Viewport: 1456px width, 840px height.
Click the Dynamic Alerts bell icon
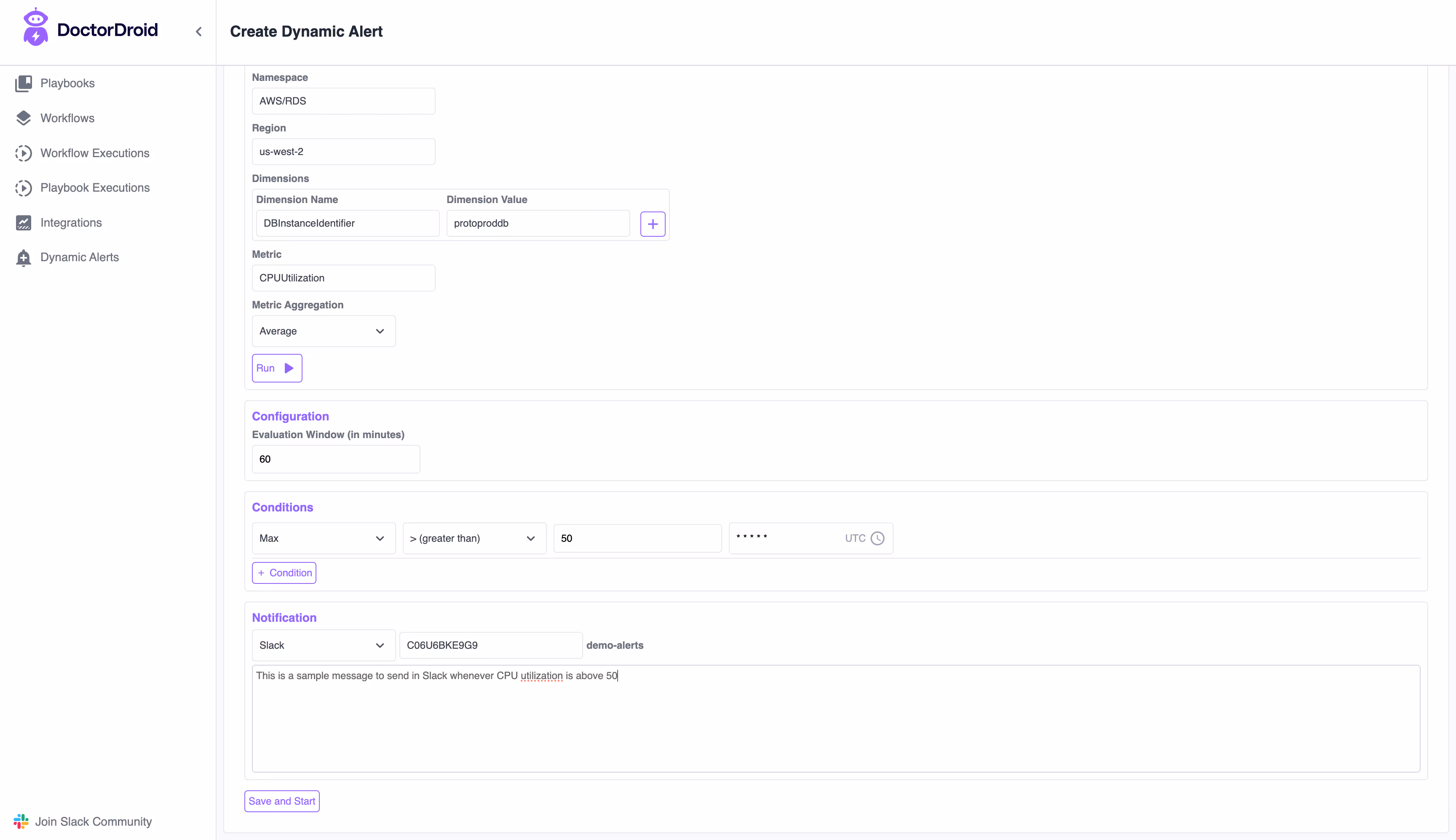tap(24, 258)
